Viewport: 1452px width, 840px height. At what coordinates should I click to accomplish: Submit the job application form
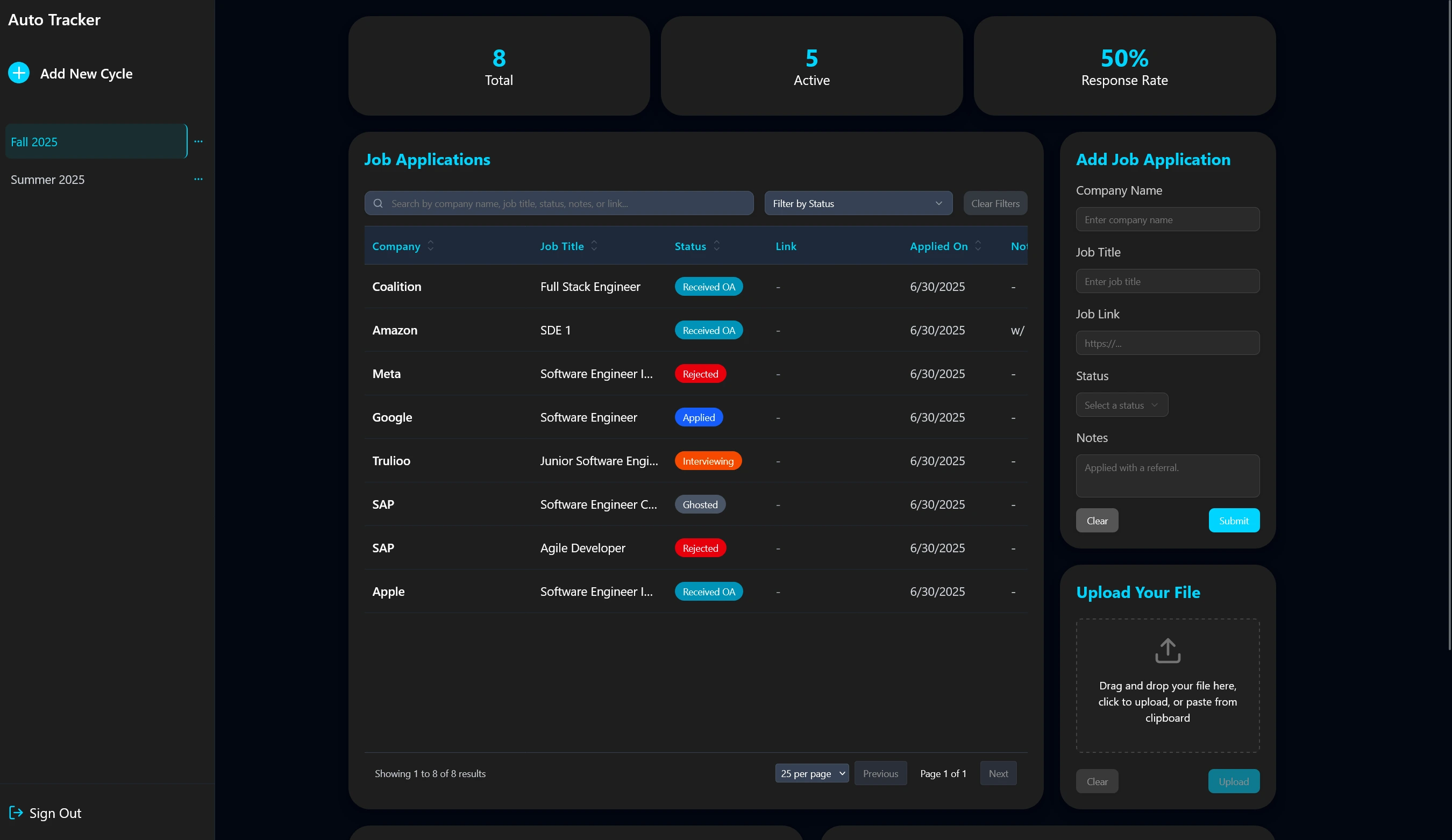(x=1234, y=520)
